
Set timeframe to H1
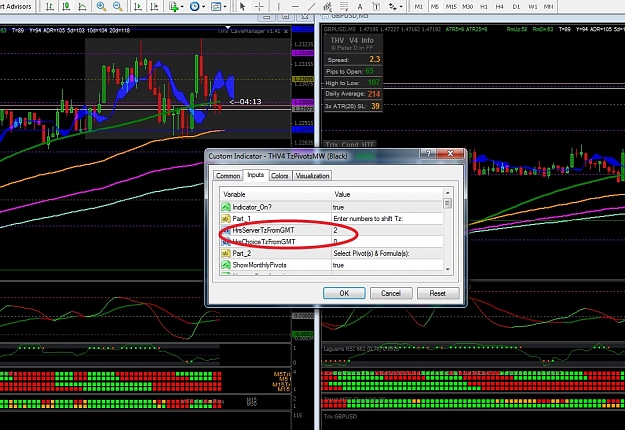(x=484, y=6)
